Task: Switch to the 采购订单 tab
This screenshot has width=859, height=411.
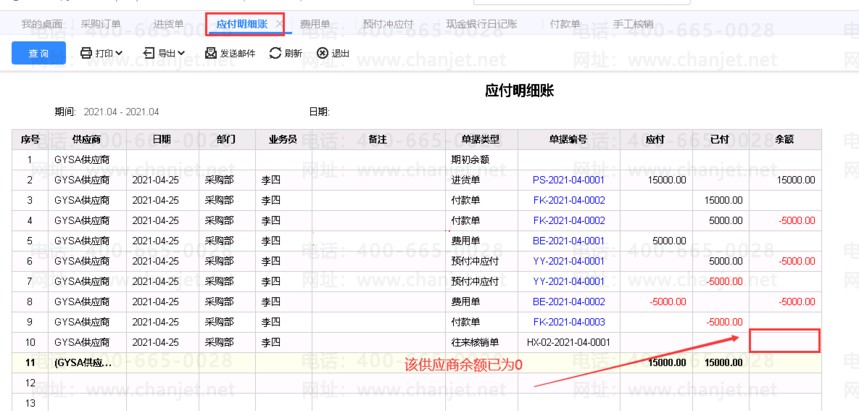Action: (100, 23)
